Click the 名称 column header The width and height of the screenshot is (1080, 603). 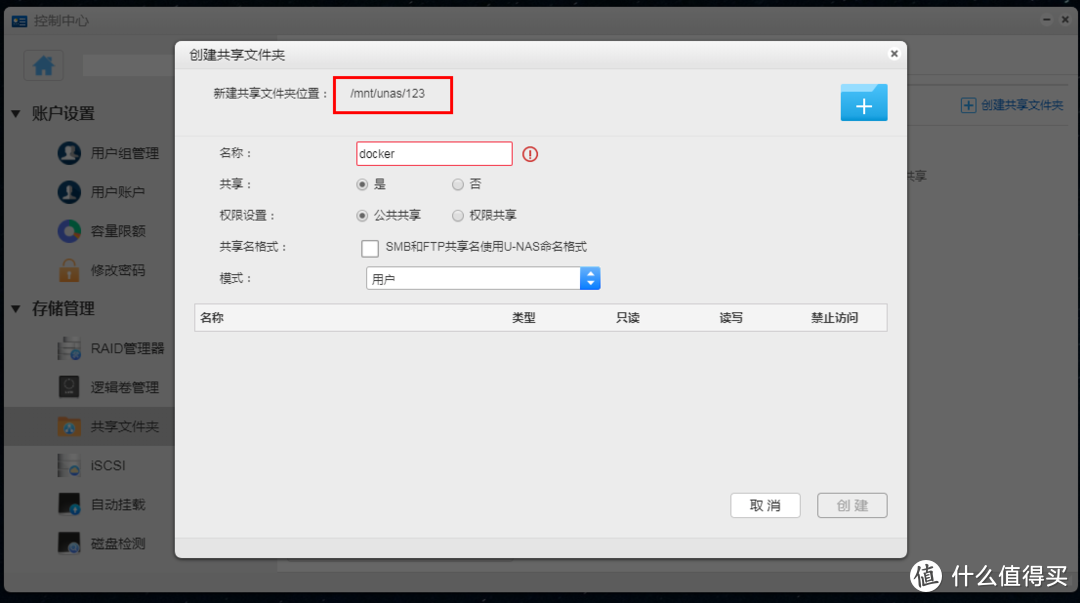pos(212,318)
